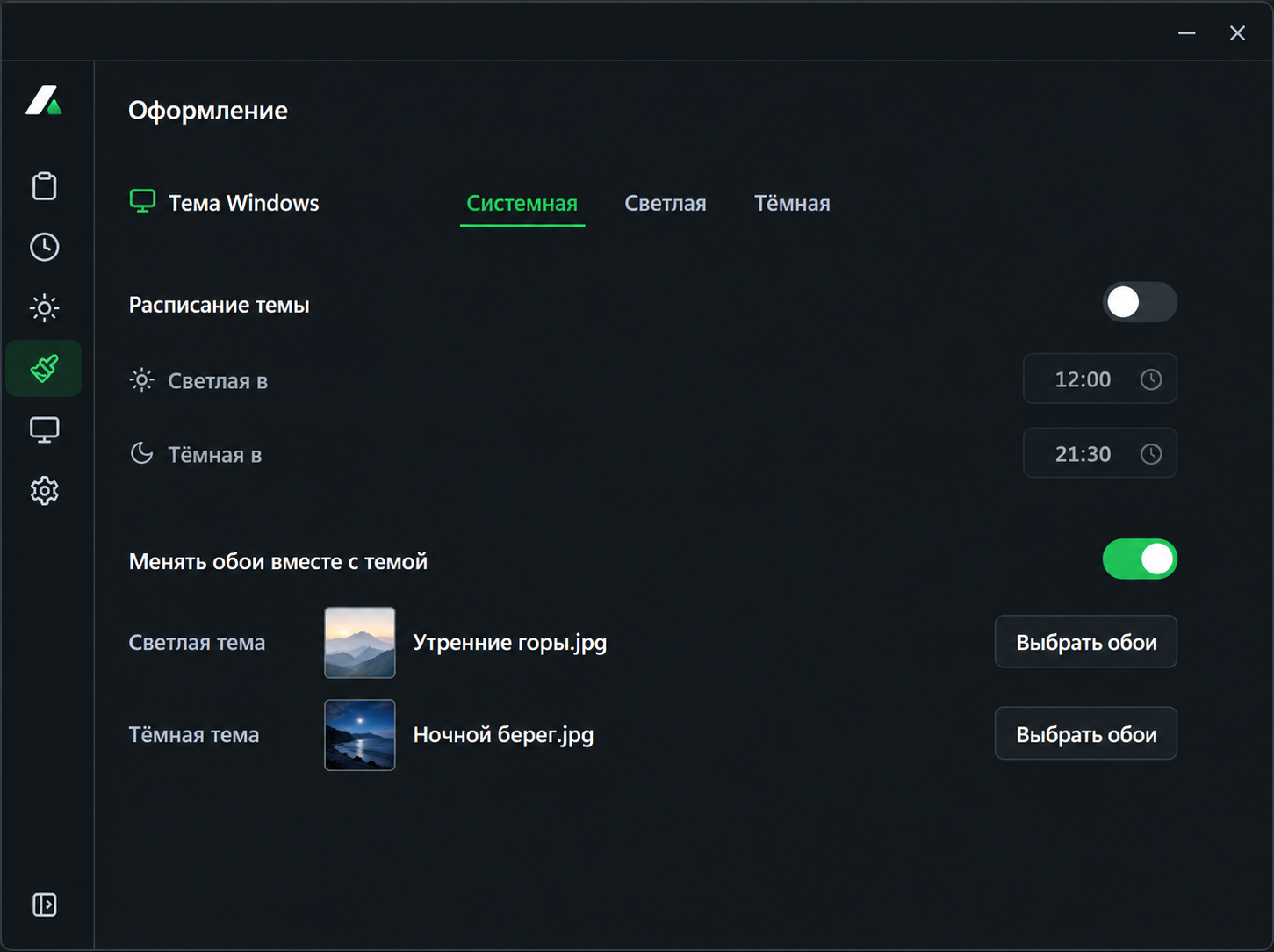
Task: Open the gear settings page in sidebar
Action: coord(44,490)
